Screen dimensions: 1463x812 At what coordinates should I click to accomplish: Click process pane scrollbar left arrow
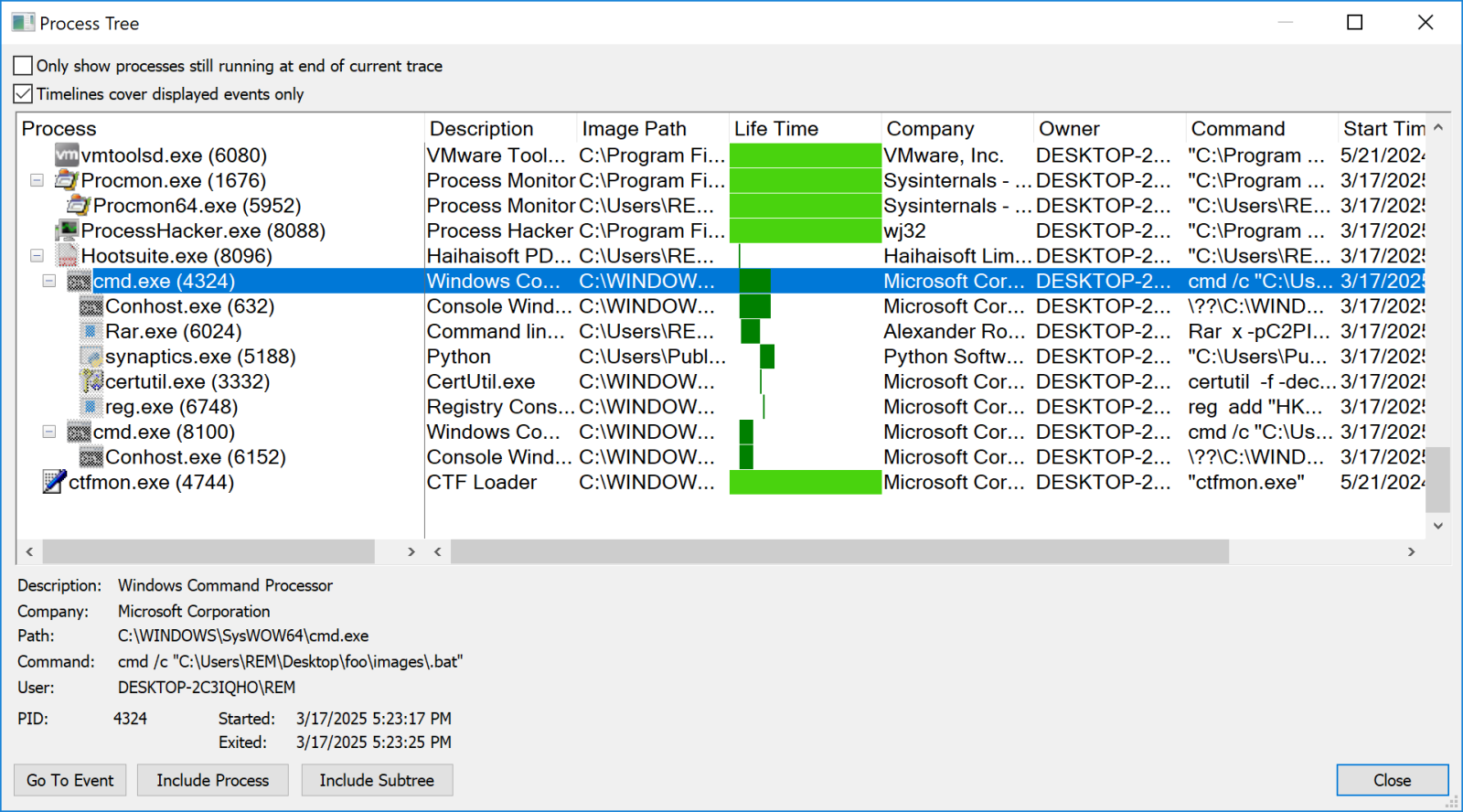coord(30,551)
